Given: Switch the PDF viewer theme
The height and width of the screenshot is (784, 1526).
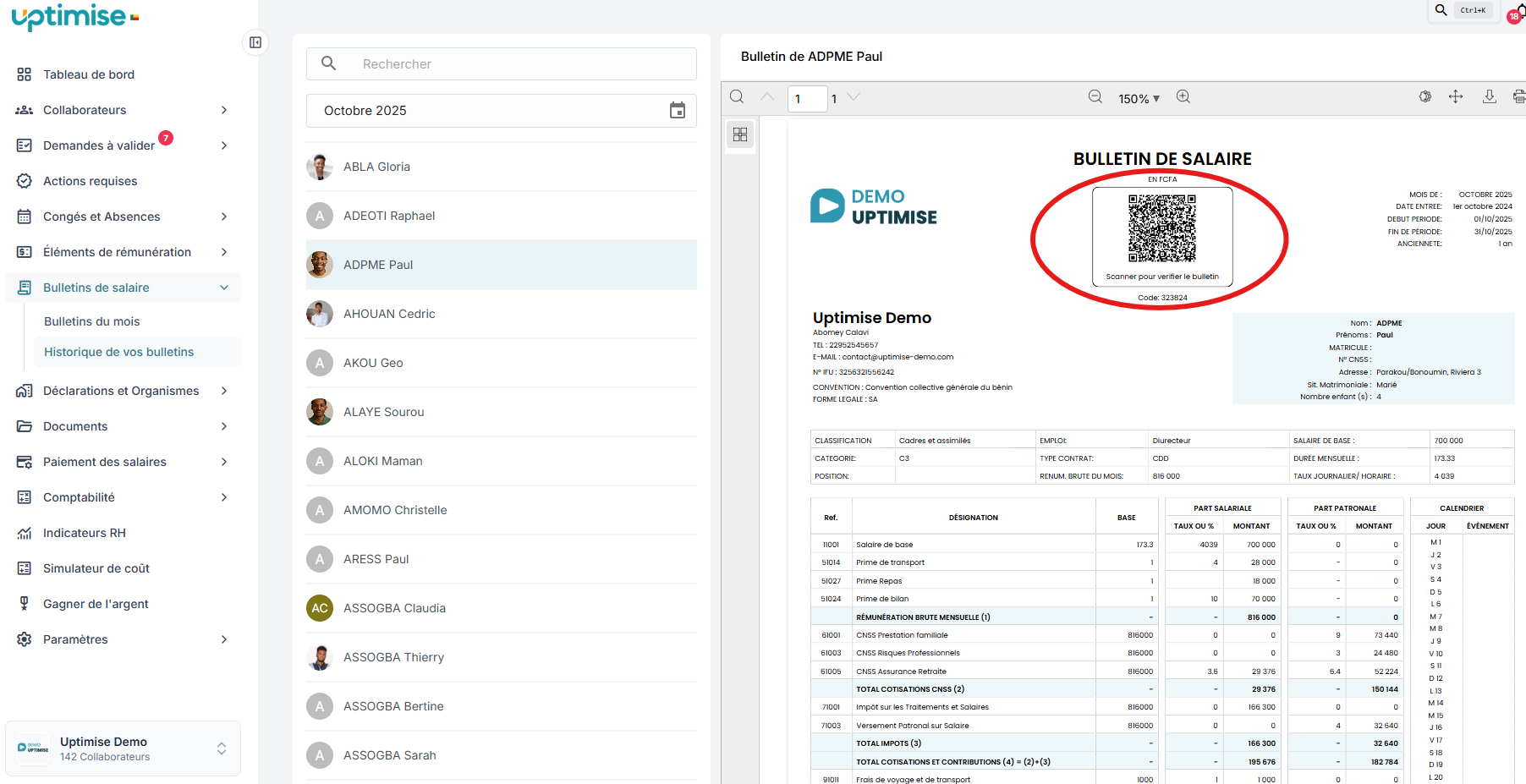Looking at the screenshot, I should [1425, 97].
